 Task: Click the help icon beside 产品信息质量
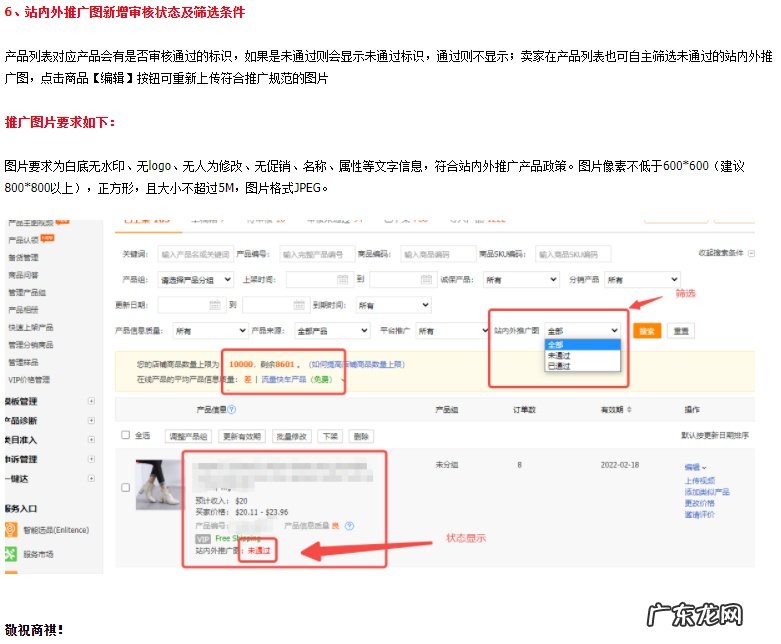350,526
